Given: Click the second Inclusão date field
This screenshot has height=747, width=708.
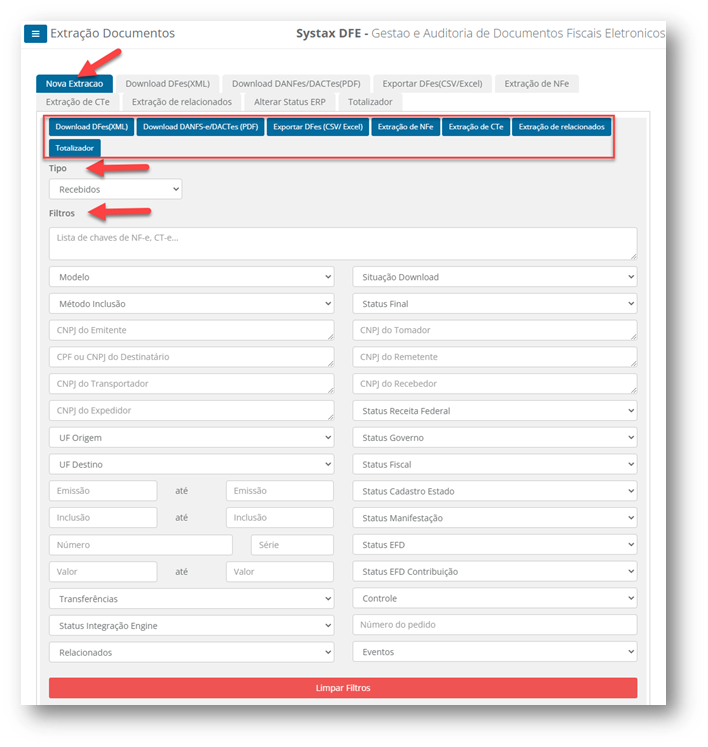Looking at the screenshot, I should [280, 517].
